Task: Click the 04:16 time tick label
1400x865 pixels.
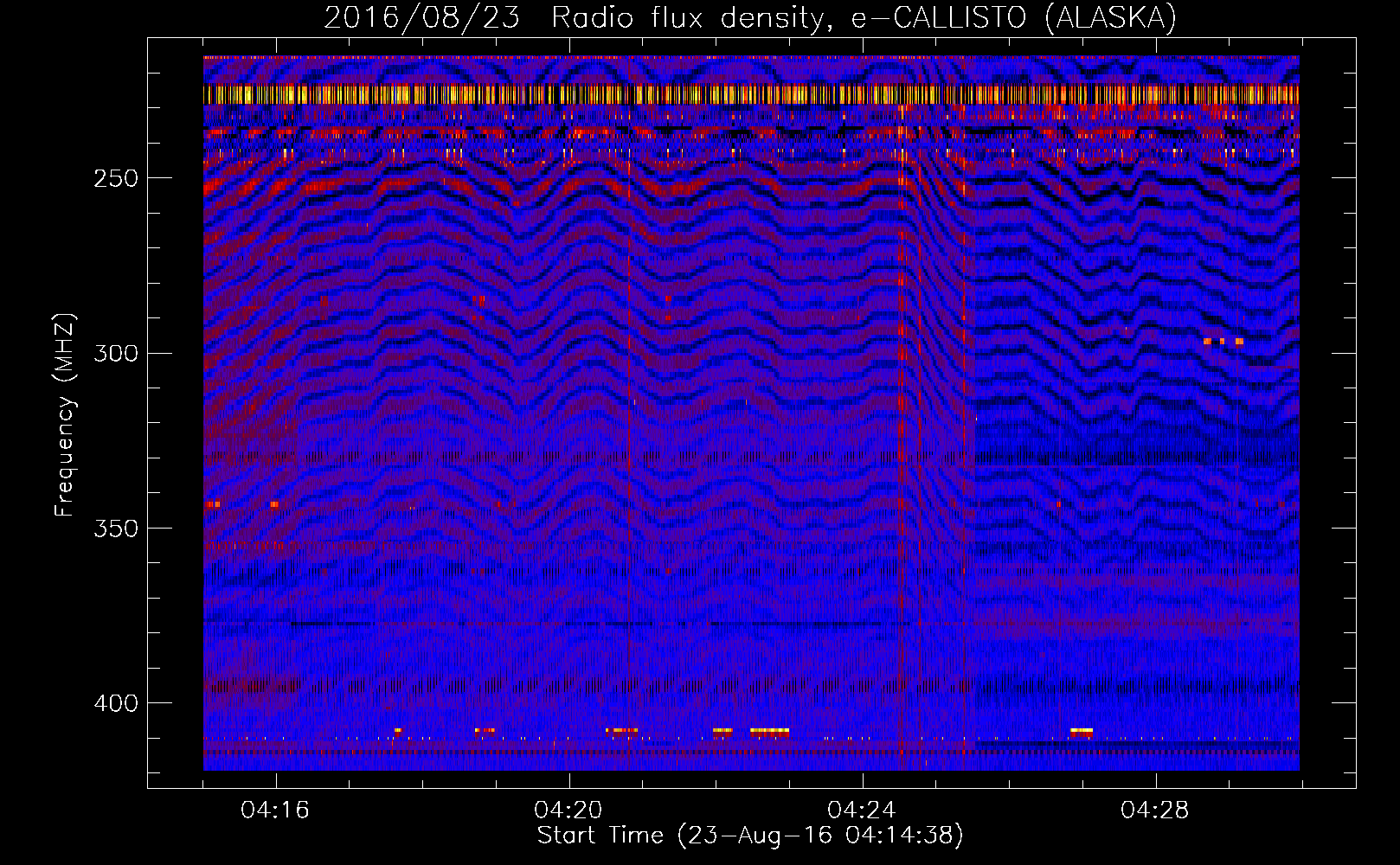Action: [x=275, y=811]
